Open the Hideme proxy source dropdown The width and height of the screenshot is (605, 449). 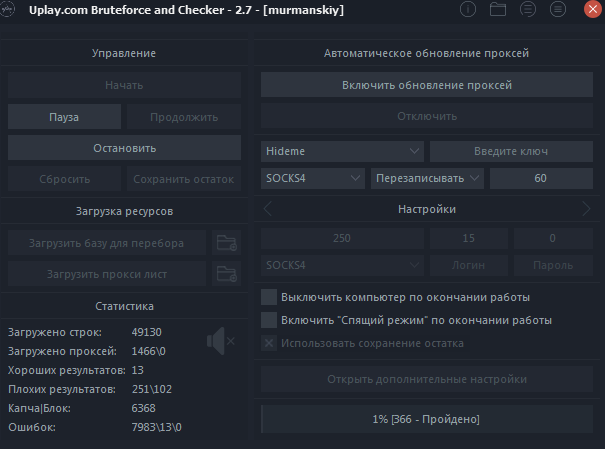[342, 151]
